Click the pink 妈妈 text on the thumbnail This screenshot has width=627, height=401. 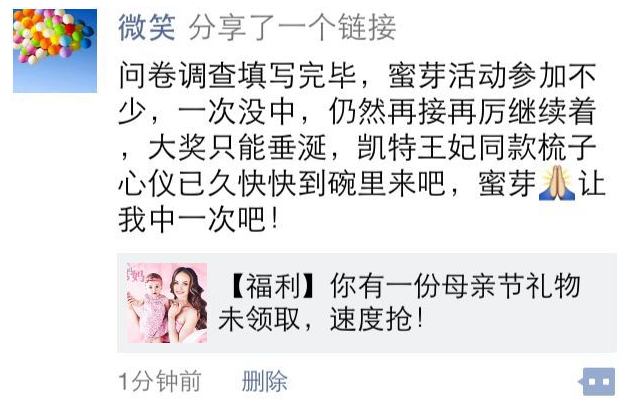[x=135, y=274]
